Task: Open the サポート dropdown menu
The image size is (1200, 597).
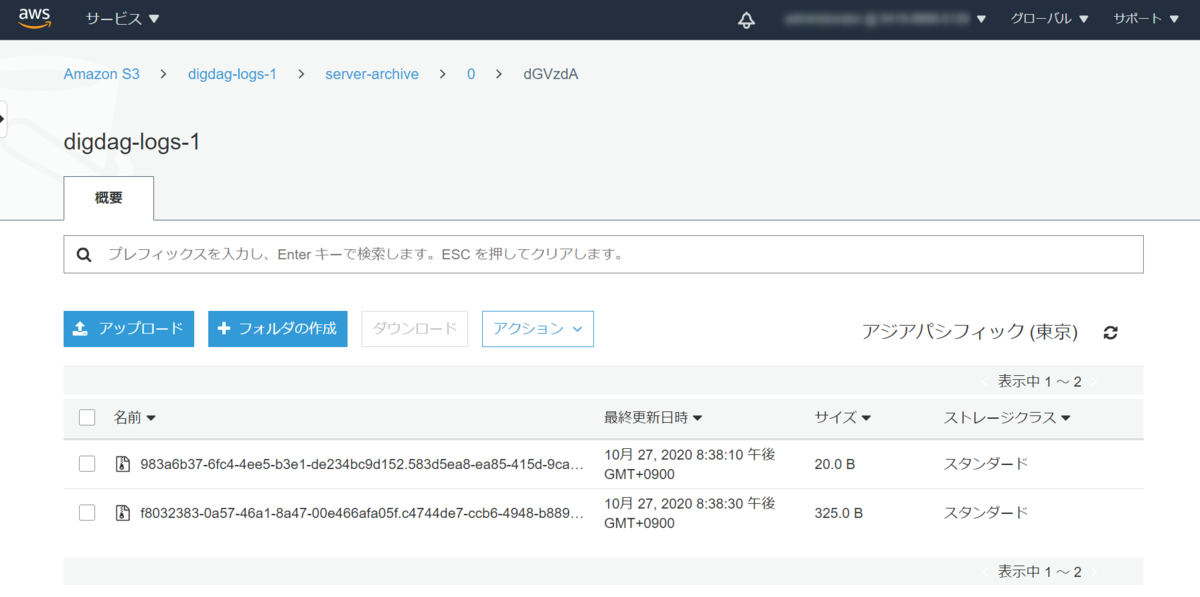Action: point(1147,19)
